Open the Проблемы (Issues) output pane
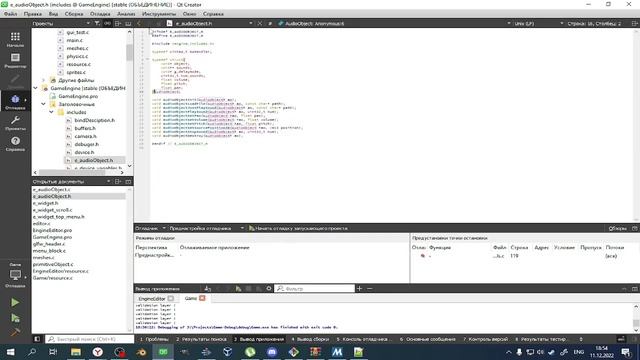Screen dimensions: 640x360 (x=154, y=339)
